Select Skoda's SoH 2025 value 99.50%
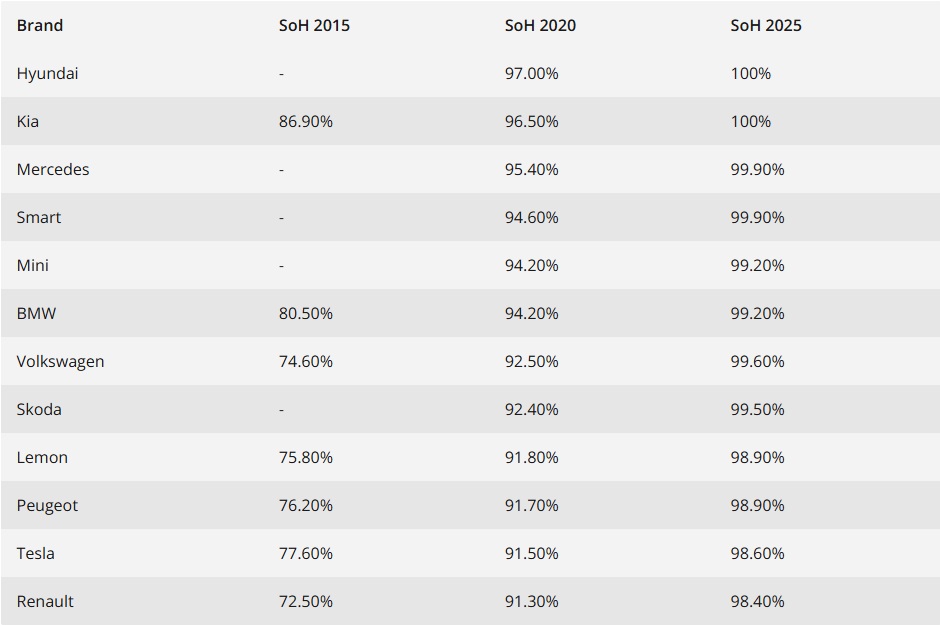The height and width of the screenshot is (625, 940). pyautogui.click(x=757, y=409)
